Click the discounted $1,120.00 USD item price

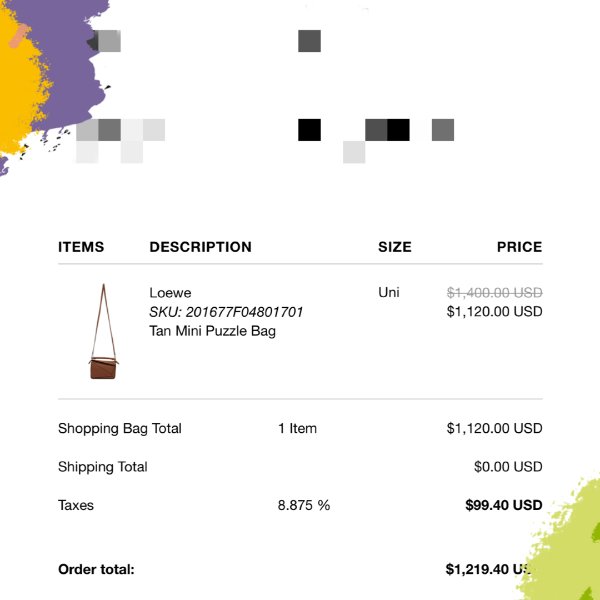[494, 312]
